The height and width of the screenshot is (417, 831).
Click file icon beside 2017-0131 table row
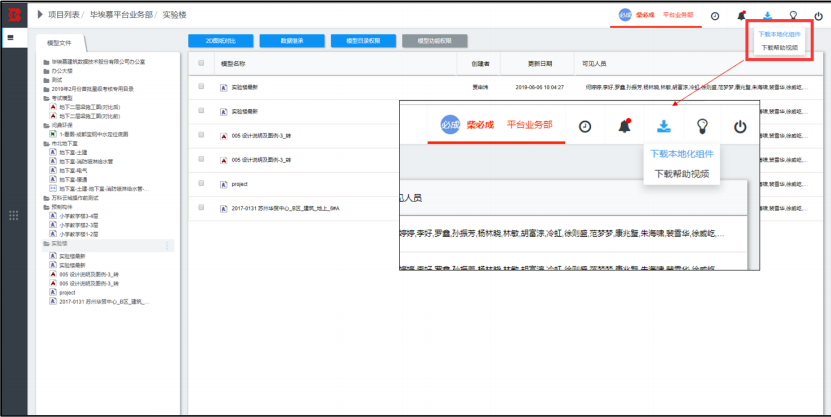click(224, 209)
